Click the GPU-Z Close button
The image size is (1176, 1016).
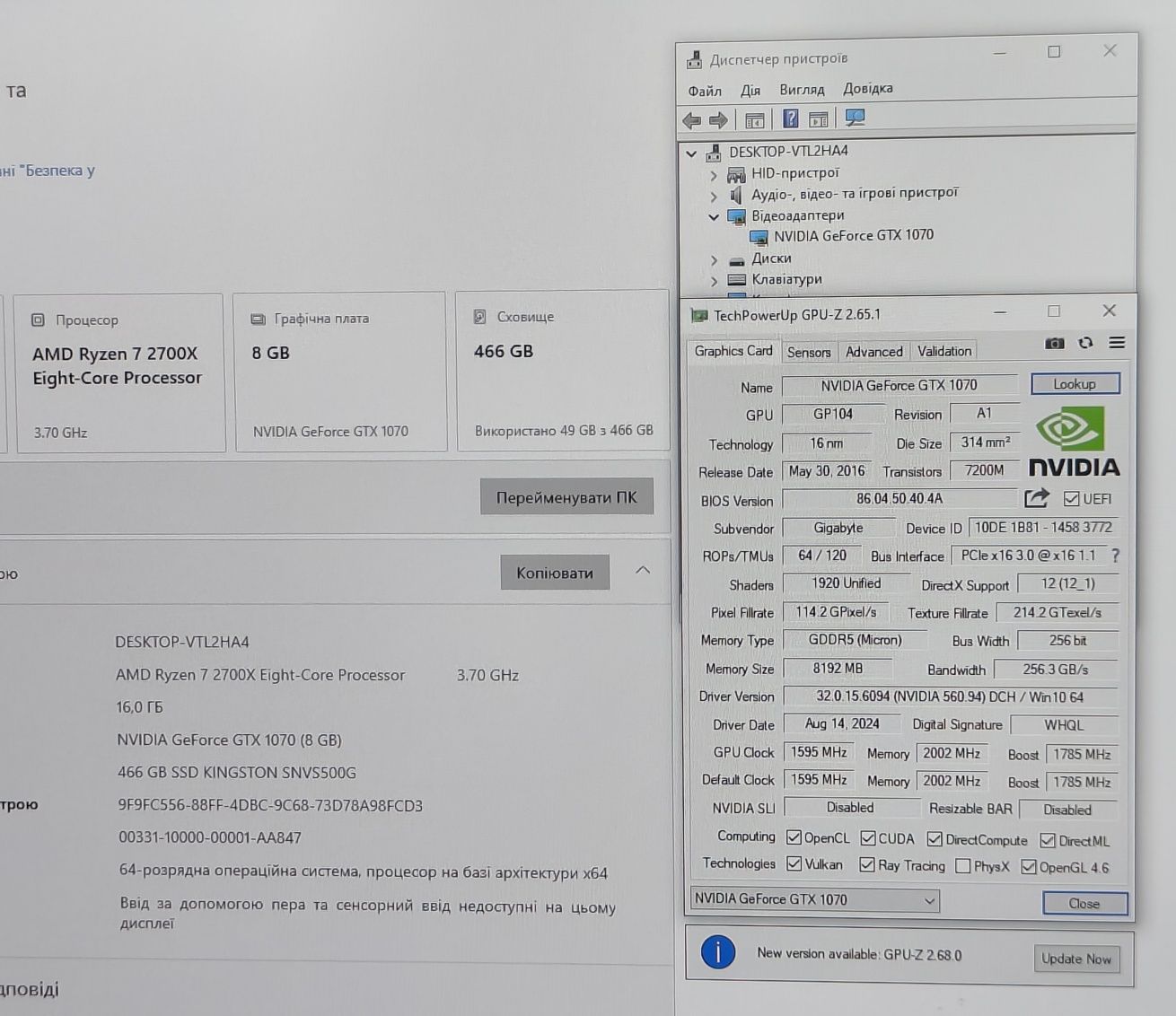1084,903
